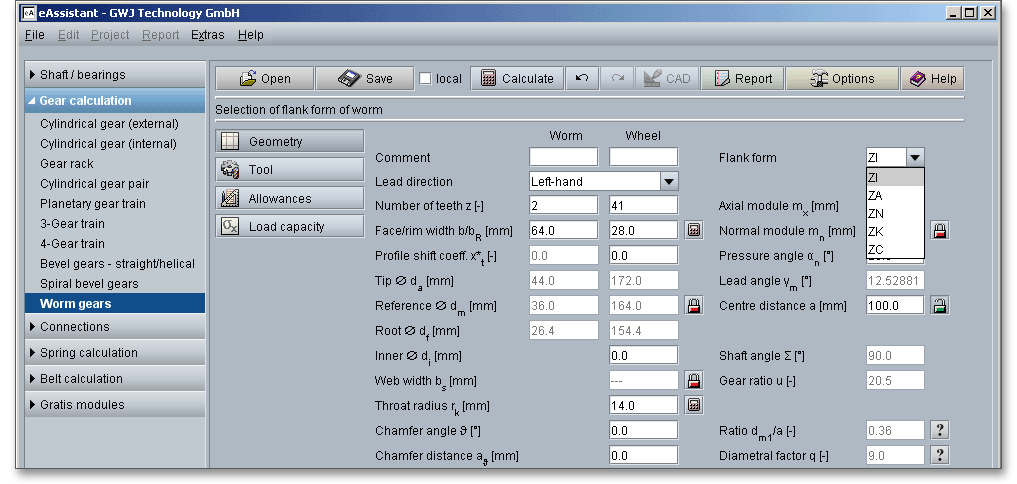The image size is (1017, 484).
Task: Click the red lock beside Web width
Action: [x=694, y=380]
